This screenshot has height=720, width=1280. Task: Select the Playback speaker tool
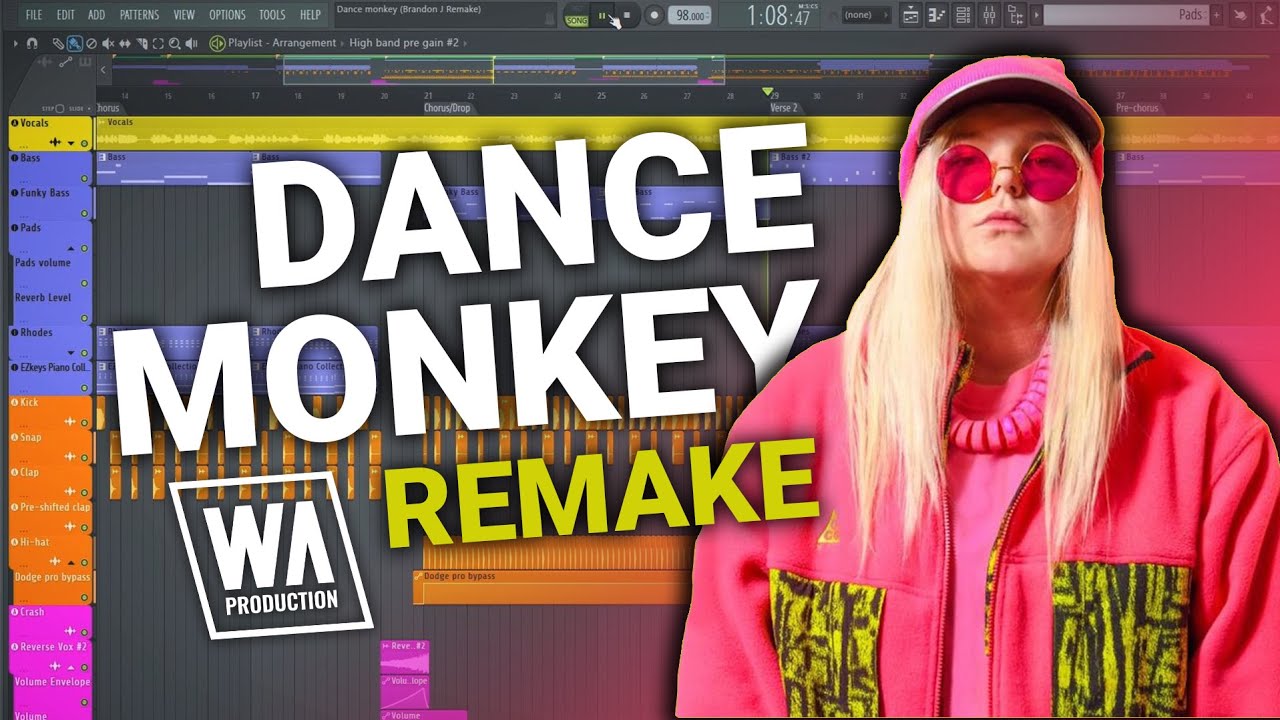pyautogui.click(x=191, y=44)
